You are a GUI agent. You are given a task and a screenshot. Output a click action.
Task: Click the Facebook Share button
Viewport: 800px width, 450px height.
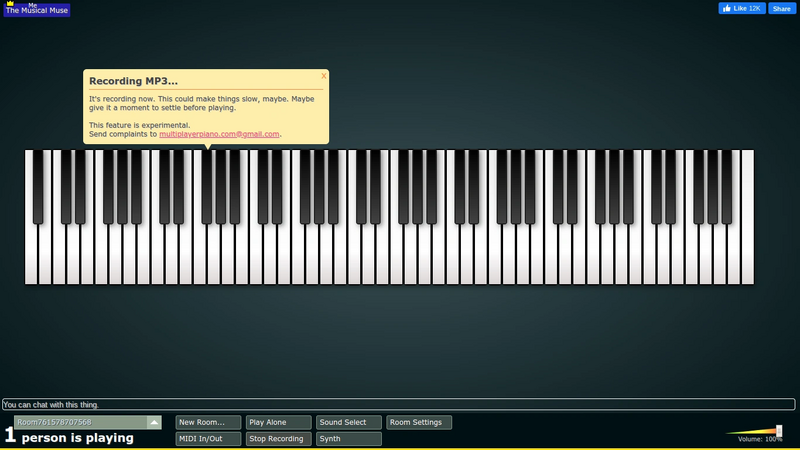(x=782, y=8)
